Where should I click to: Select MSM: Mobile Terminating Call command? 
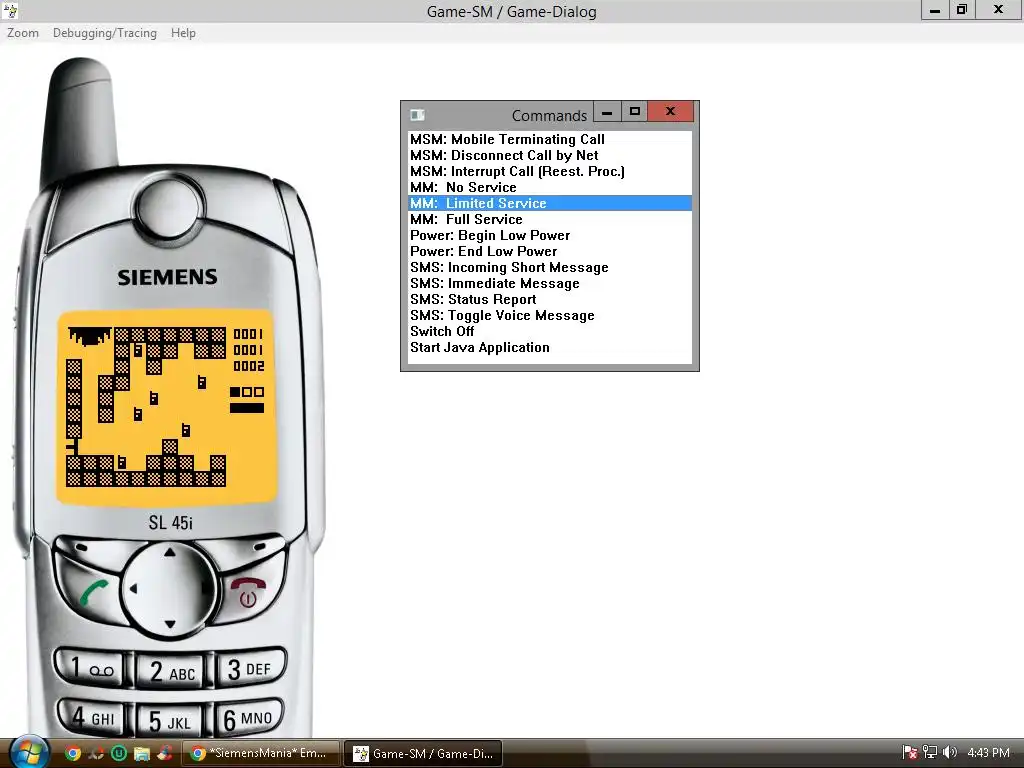[550, 139]
